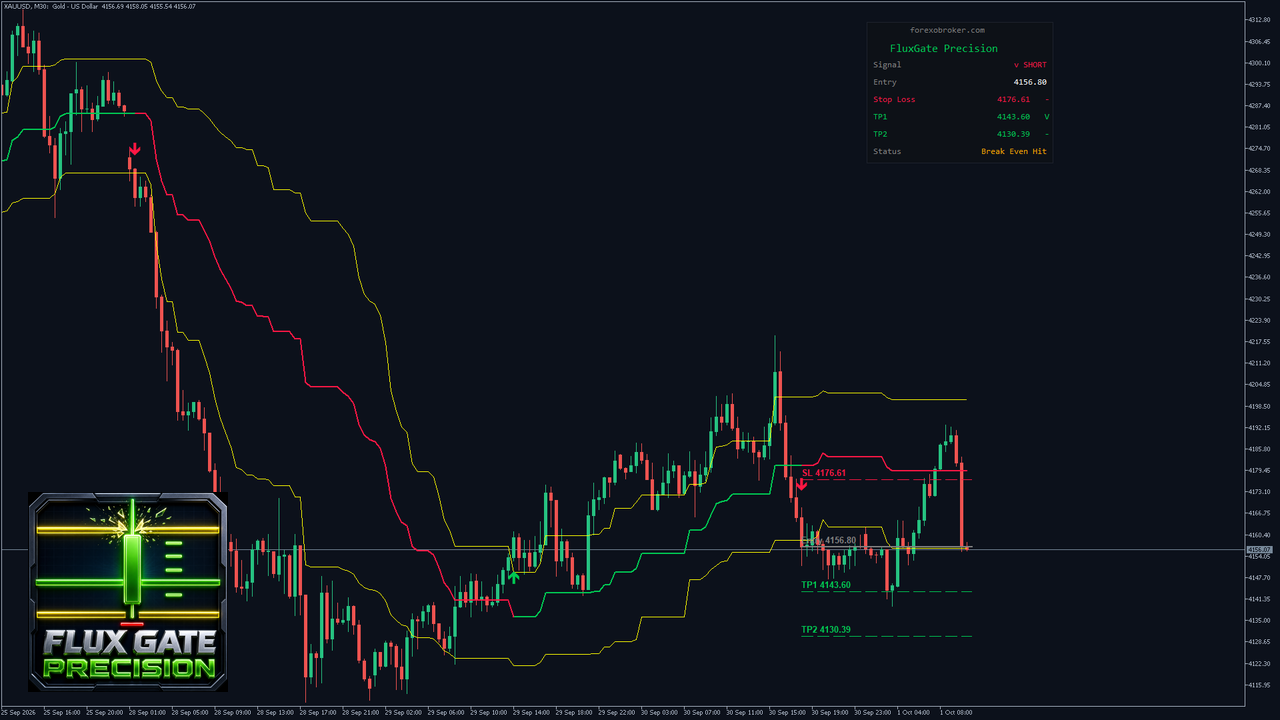Select the panel's Entry value 4156.80

click(x=1030, y=82)
